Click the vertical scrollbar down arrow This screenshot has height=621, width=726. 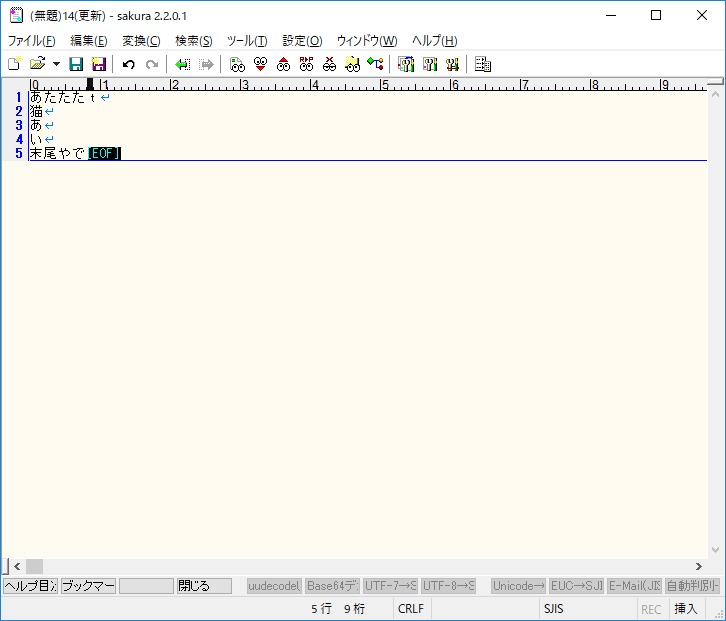tap(715, 550)
